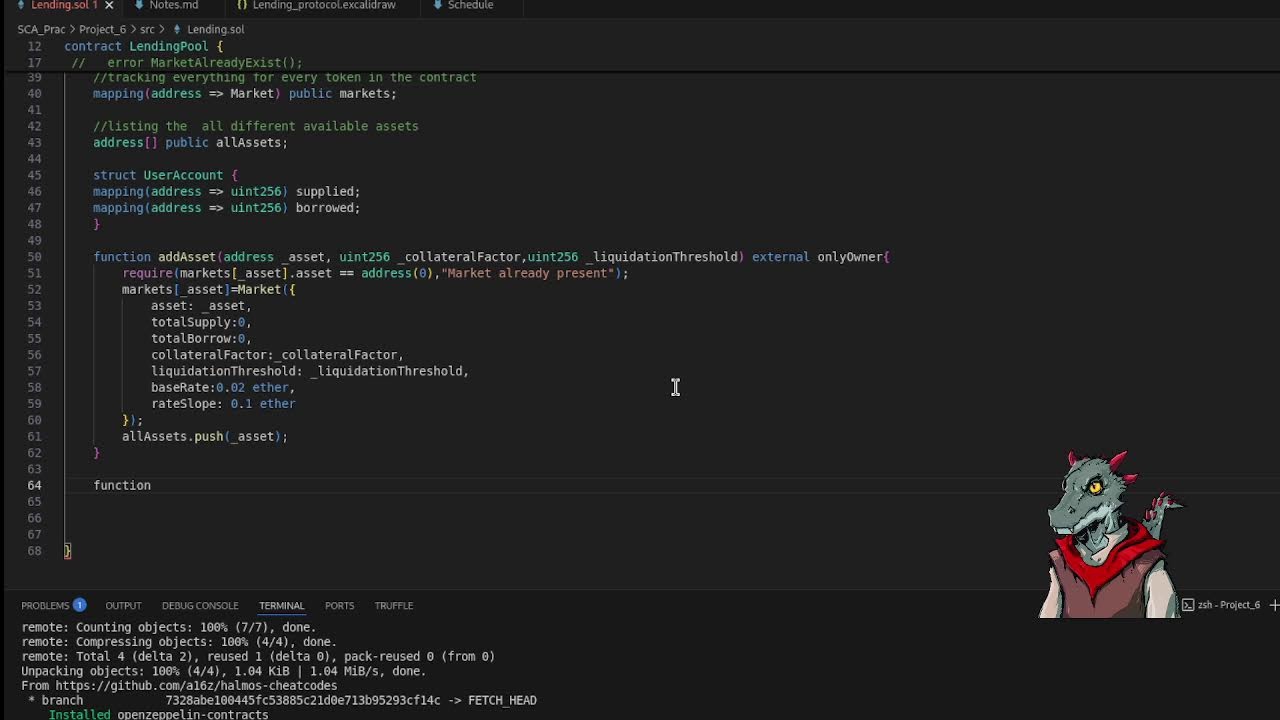This screenshot has width=1280, height=720.
Task: Open the Debug Console panel tab
Action: pyautogui.click(x=200, y=605)
